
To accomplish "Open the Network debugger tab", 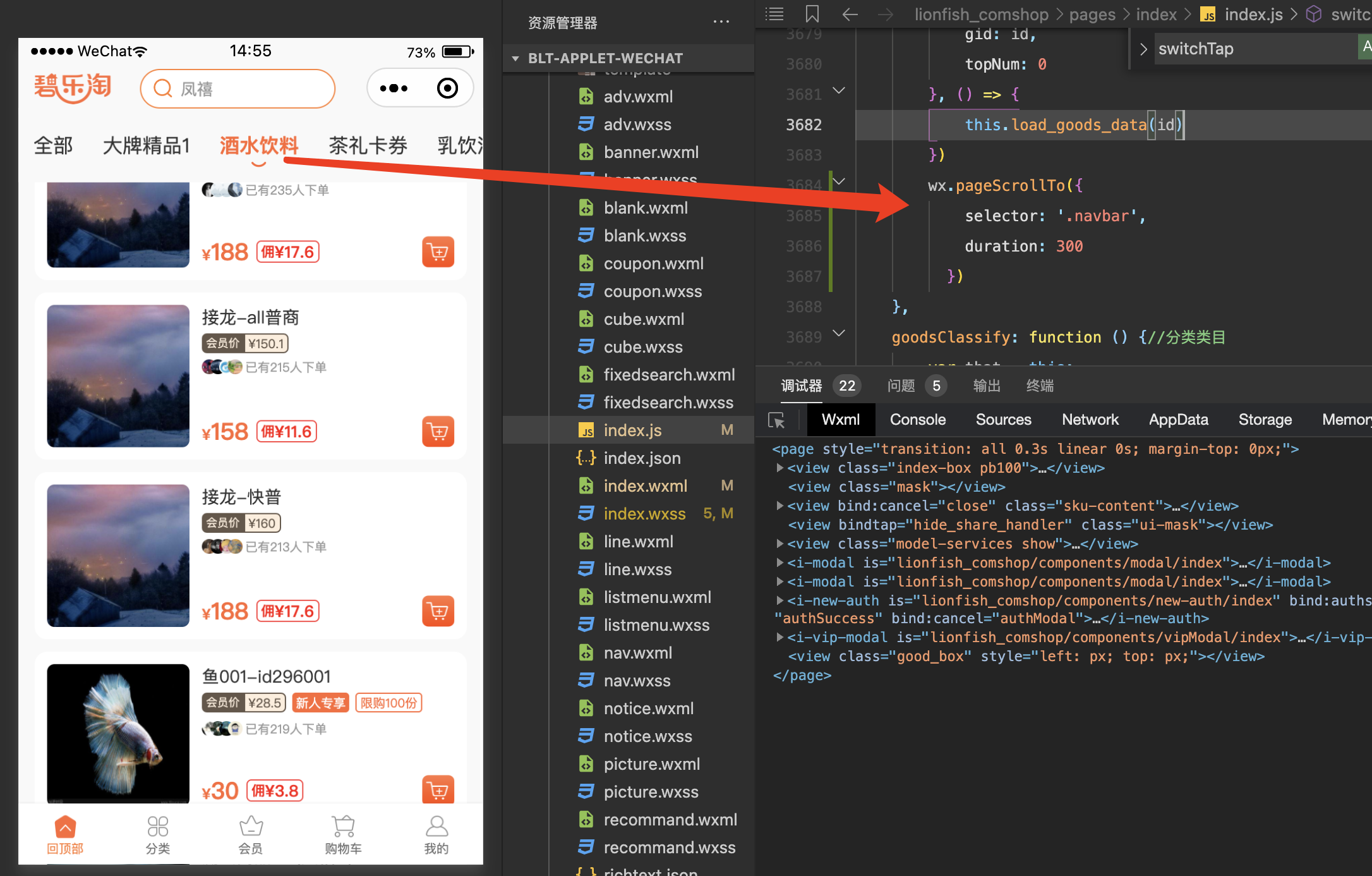I will coord(1090,420).
